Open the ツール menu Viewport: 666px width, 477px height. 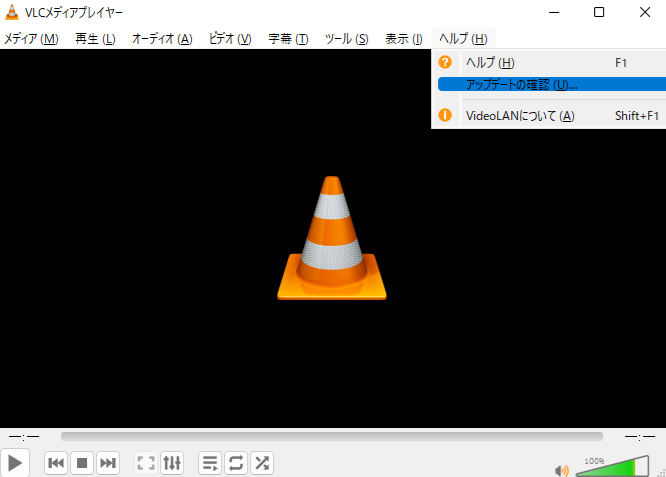[346, 39]
